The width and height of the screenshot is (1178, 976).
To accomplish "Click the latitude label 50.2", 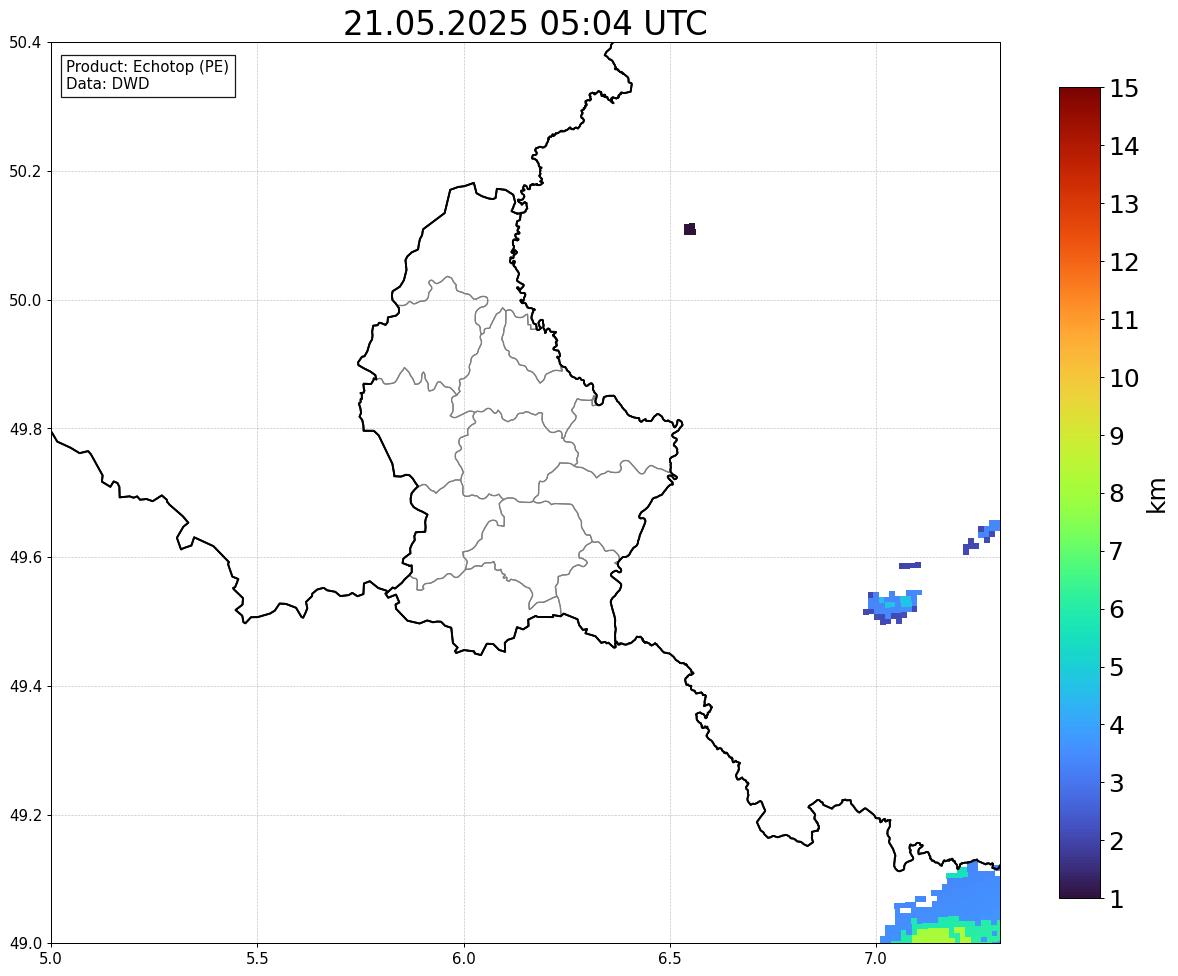I will click(x=25, y=171).
